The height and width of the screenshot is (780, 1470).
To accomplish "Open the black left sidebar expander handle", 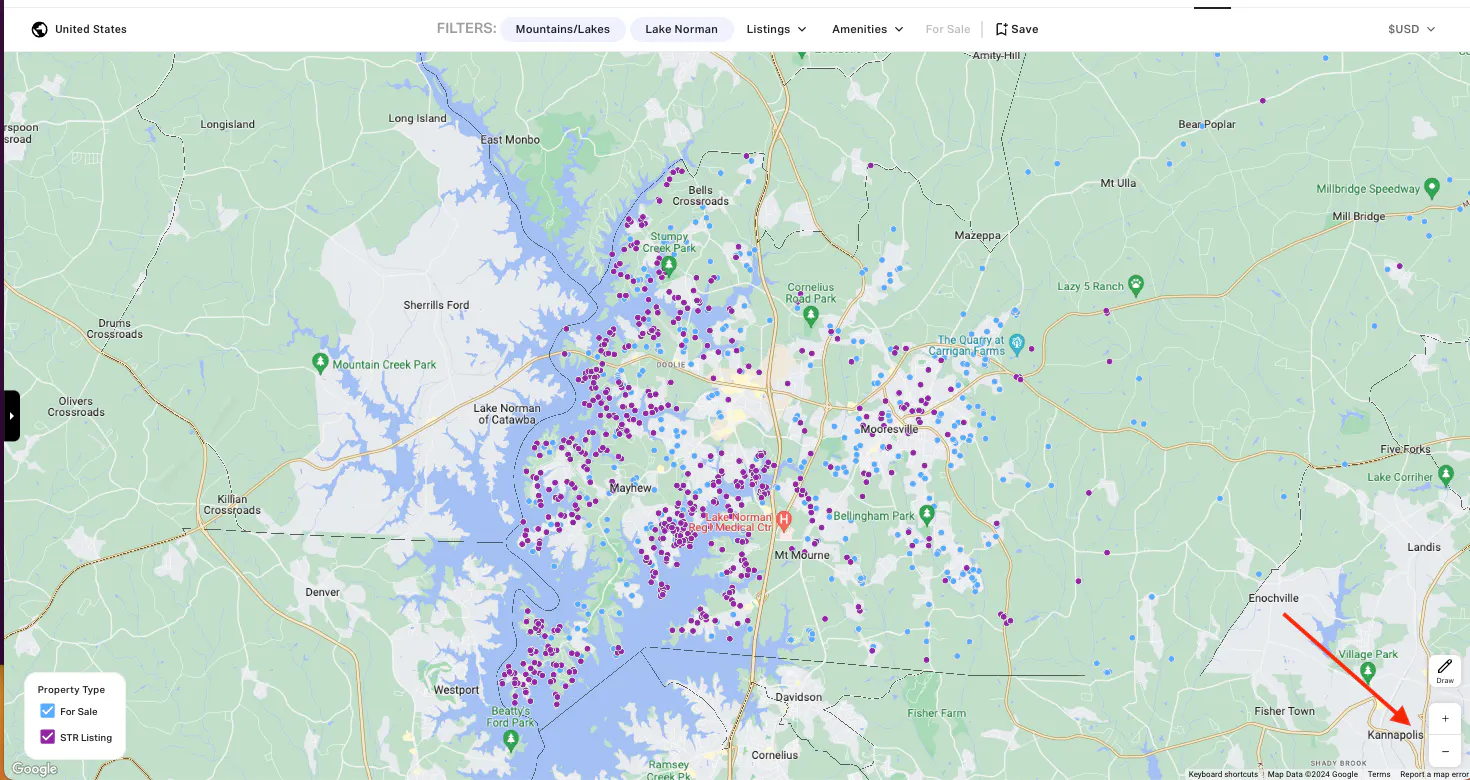I will click(x=11, y=415).
